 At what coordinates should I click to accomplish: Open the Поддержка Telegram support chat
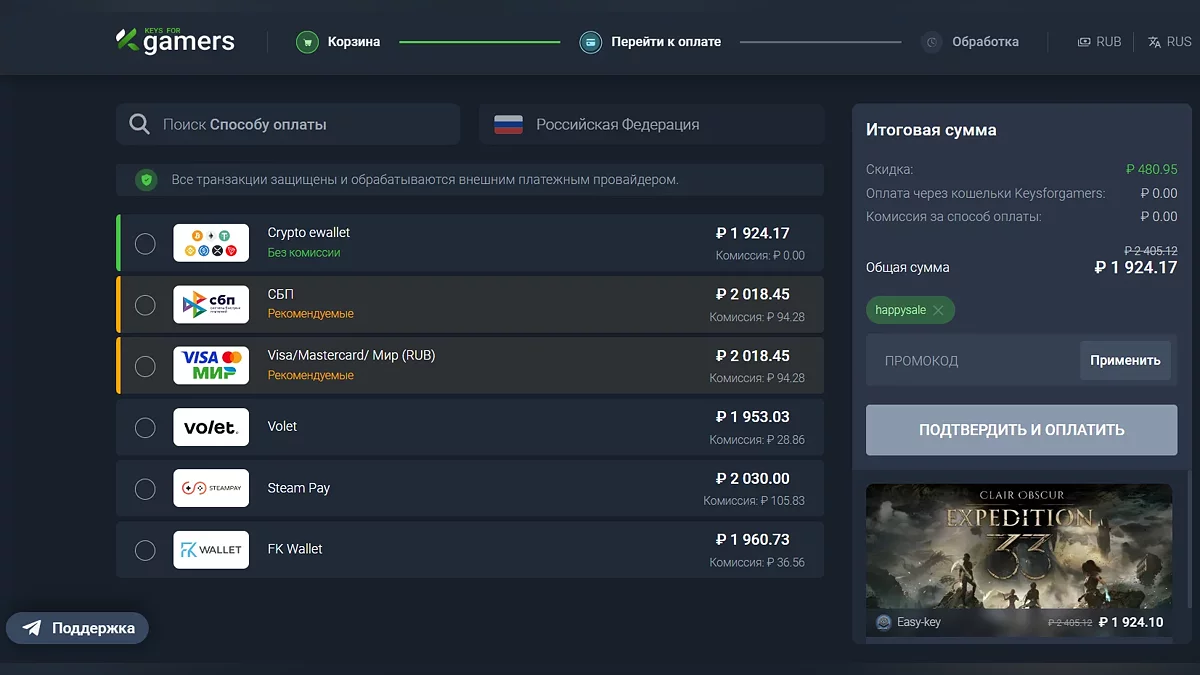[x=78, y=628]
